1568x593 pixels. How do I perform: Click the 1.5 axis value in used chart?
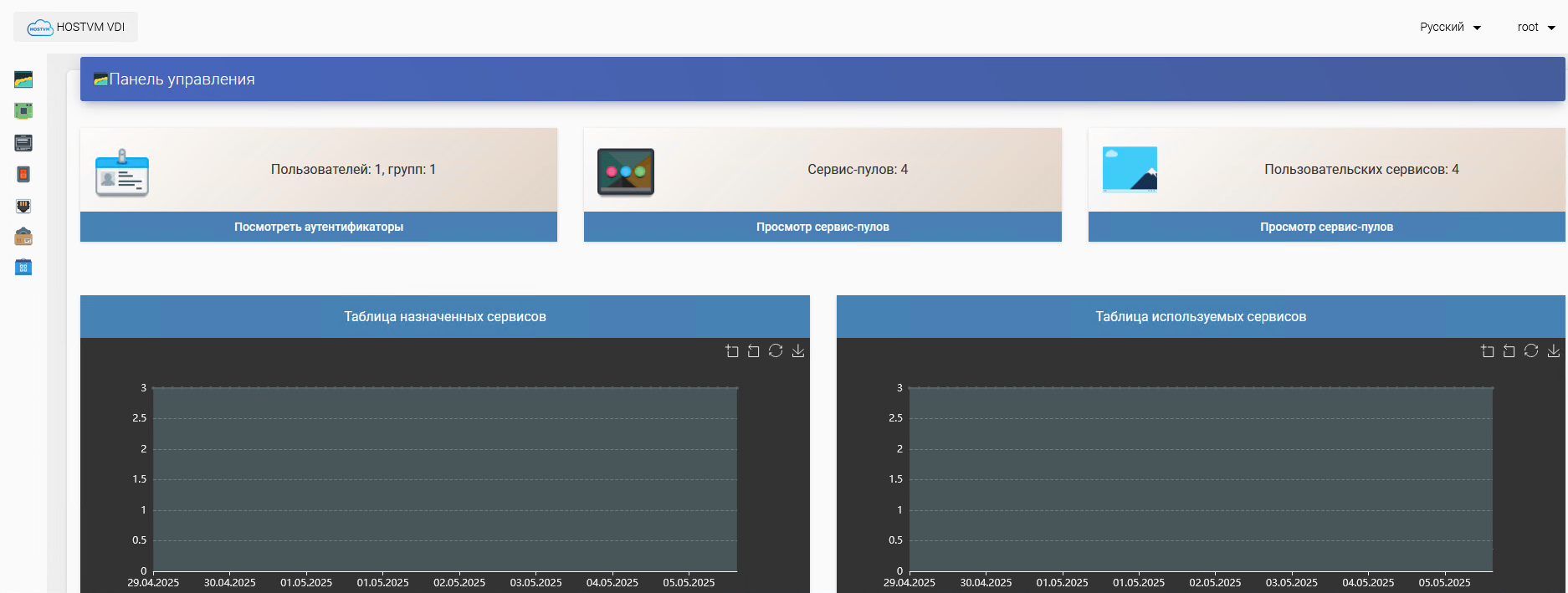tap(895, 479)
